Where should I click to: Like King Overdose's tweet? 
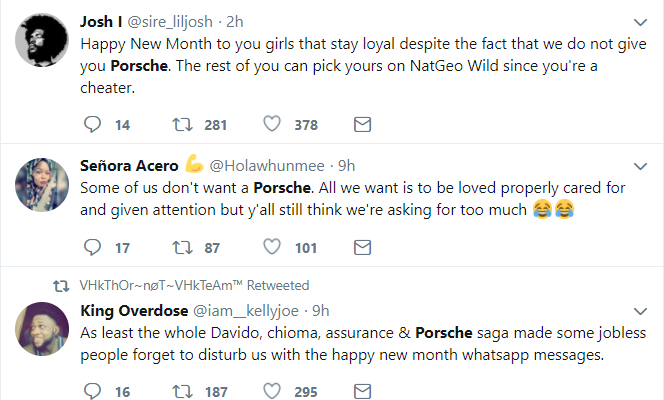272,391
